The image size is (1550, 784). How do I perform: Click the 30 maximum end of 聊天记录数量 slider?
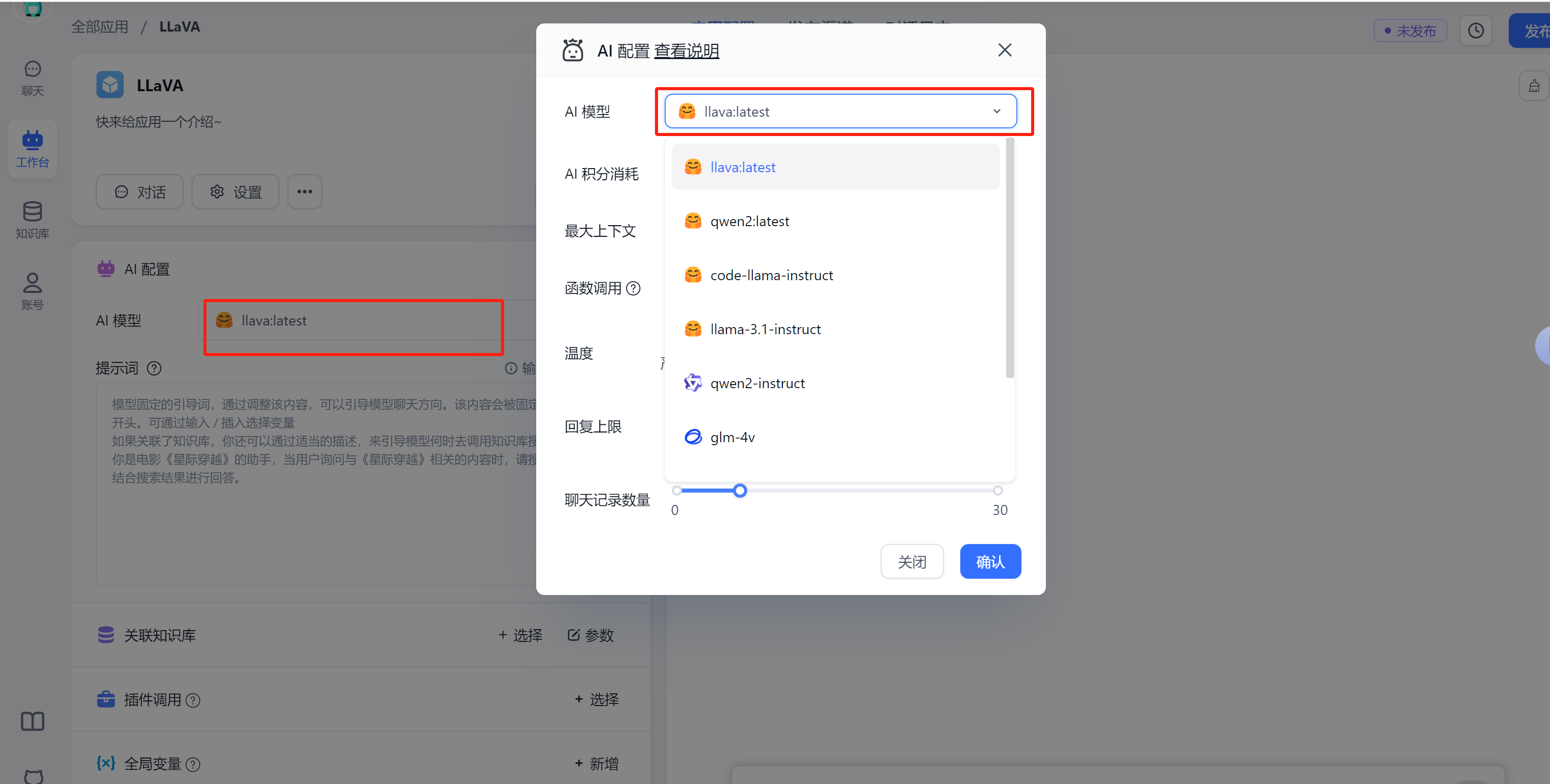pos(997,491)
